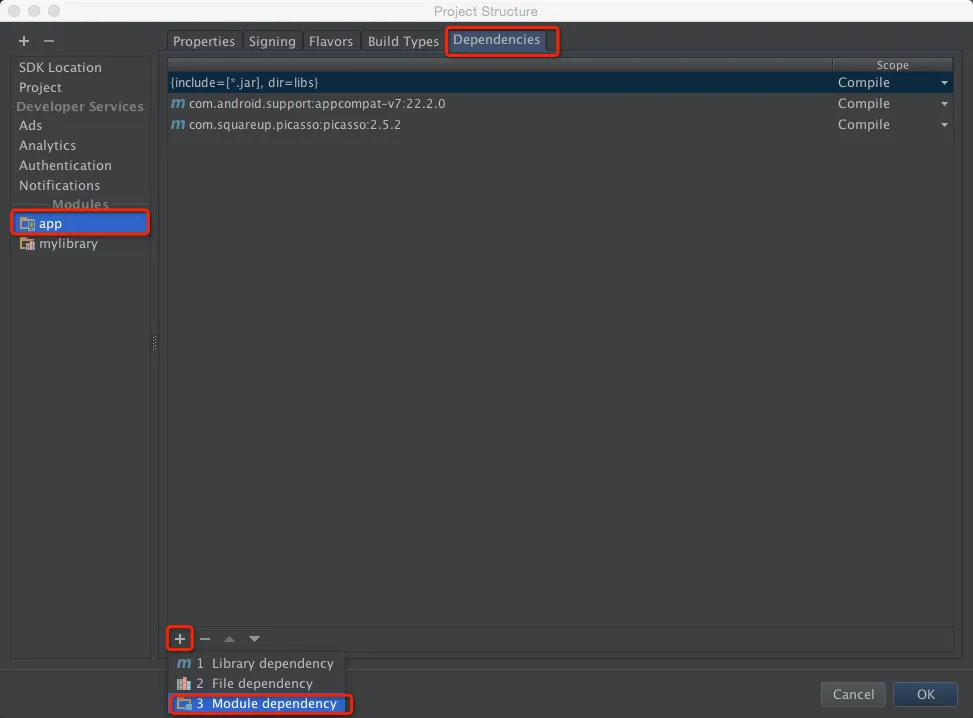The height and width of the screenshot is (718, 973).
Task: Click the mylibrary module folder icon
Action: click(x=27, y=244)
